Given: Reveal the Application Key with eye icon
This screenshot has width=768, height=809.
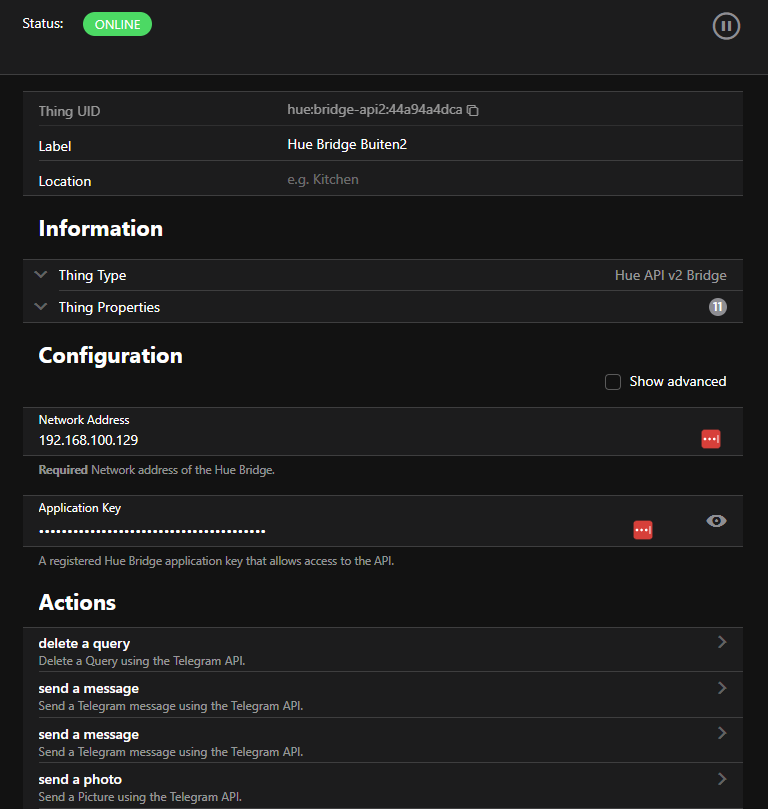Looking at the screenshot, I should [x=716, y=520].
